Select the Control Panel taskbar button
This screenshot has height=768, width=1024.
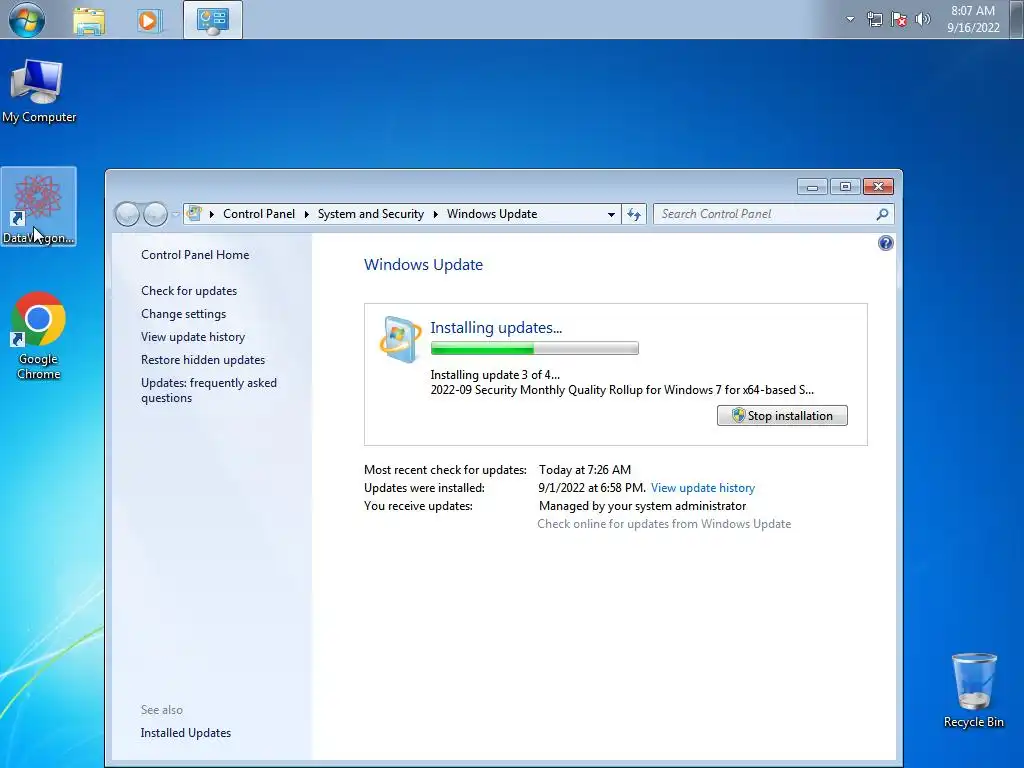point(213,20)
